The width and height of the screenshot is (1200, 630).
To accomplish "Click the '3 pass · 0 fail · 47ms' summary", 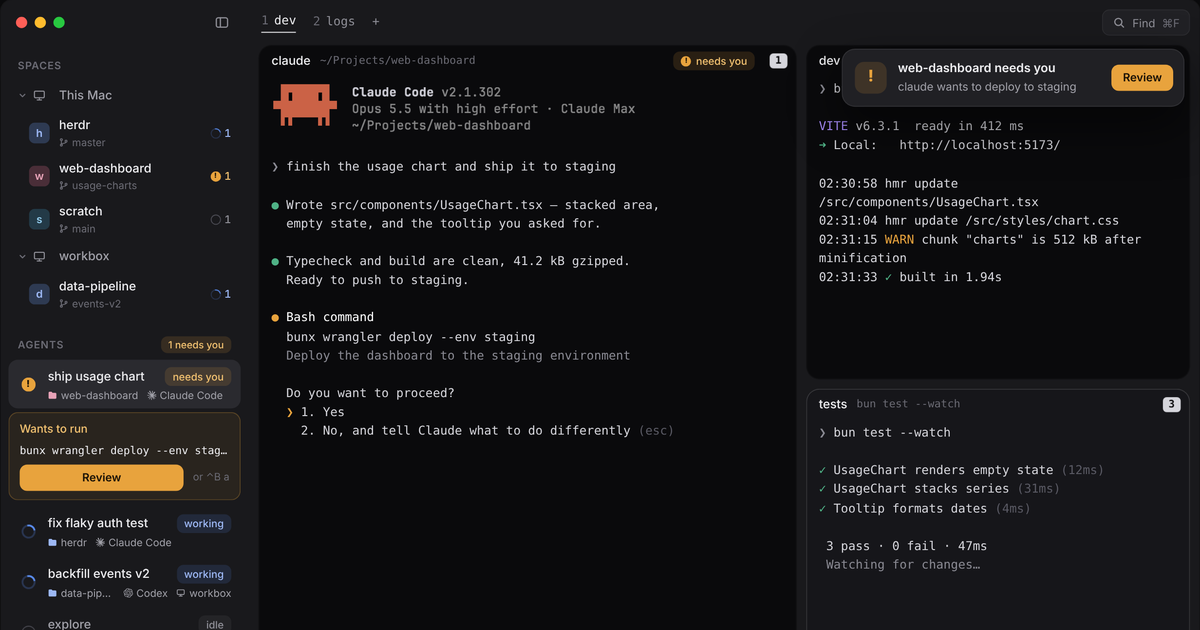I will tap(906, 546).
